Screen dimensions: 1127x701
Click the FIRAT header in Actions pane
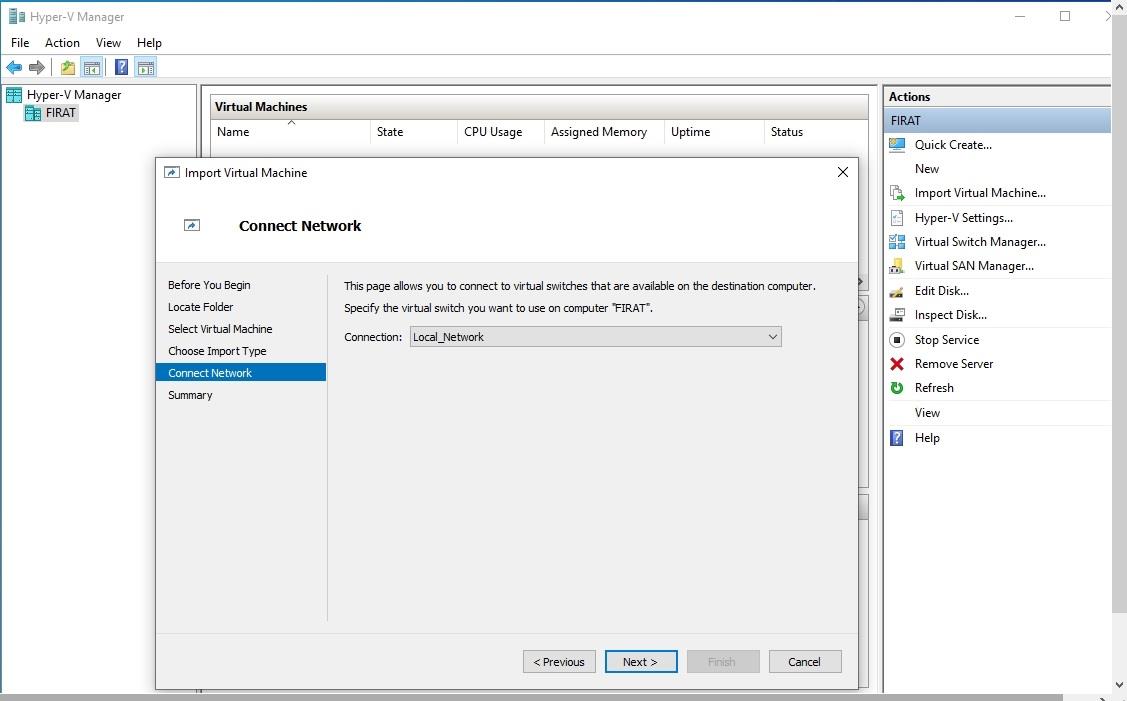pos(997,121)
